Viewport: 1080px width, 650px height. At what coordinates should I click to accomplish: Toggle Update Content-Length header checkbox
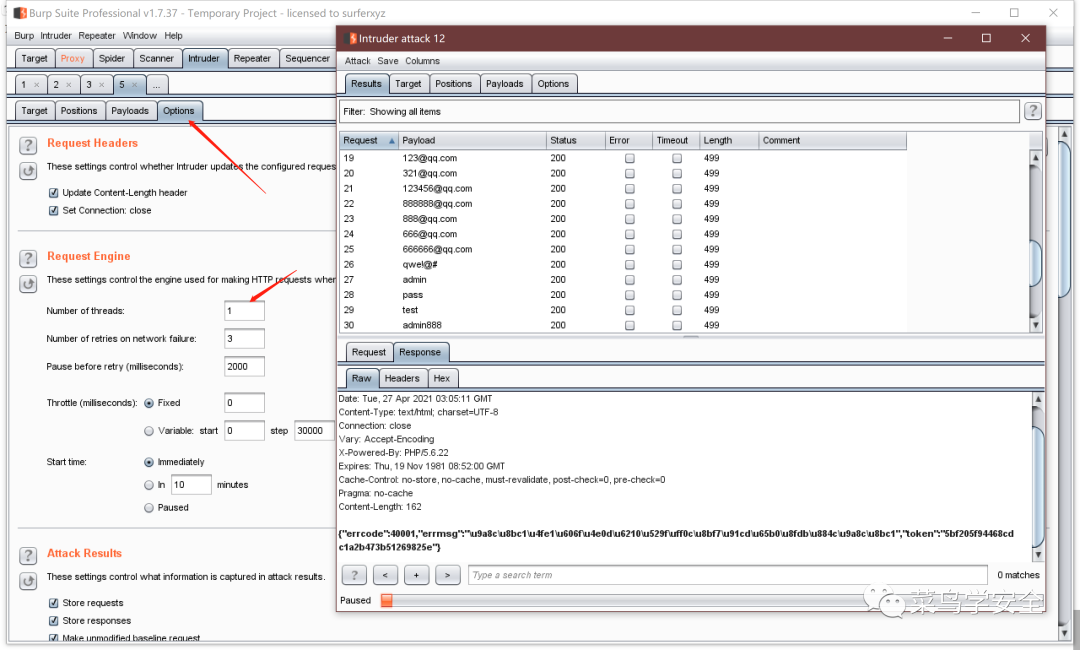(x=53, y=193)
